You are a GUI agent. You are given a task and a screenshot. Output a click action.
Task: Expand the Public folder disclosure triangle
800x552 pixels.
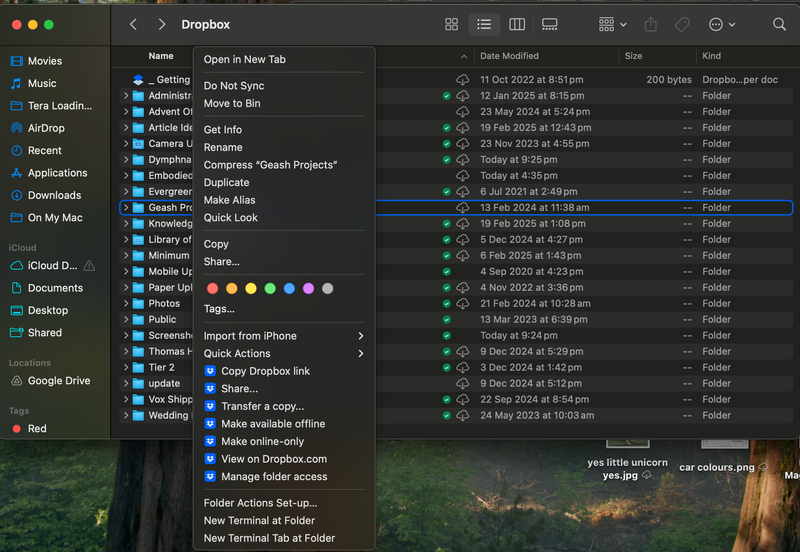point(126,320)
